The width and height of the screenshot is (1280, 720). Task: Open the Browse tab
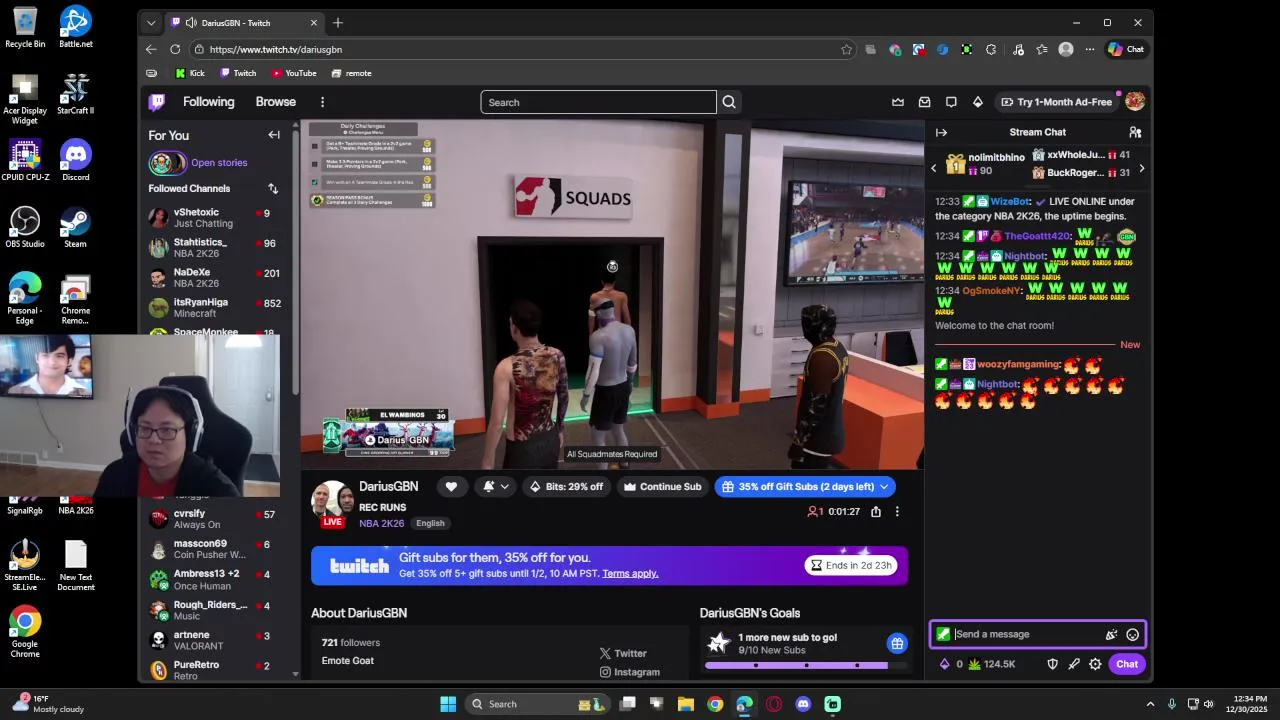coord(275,102)
